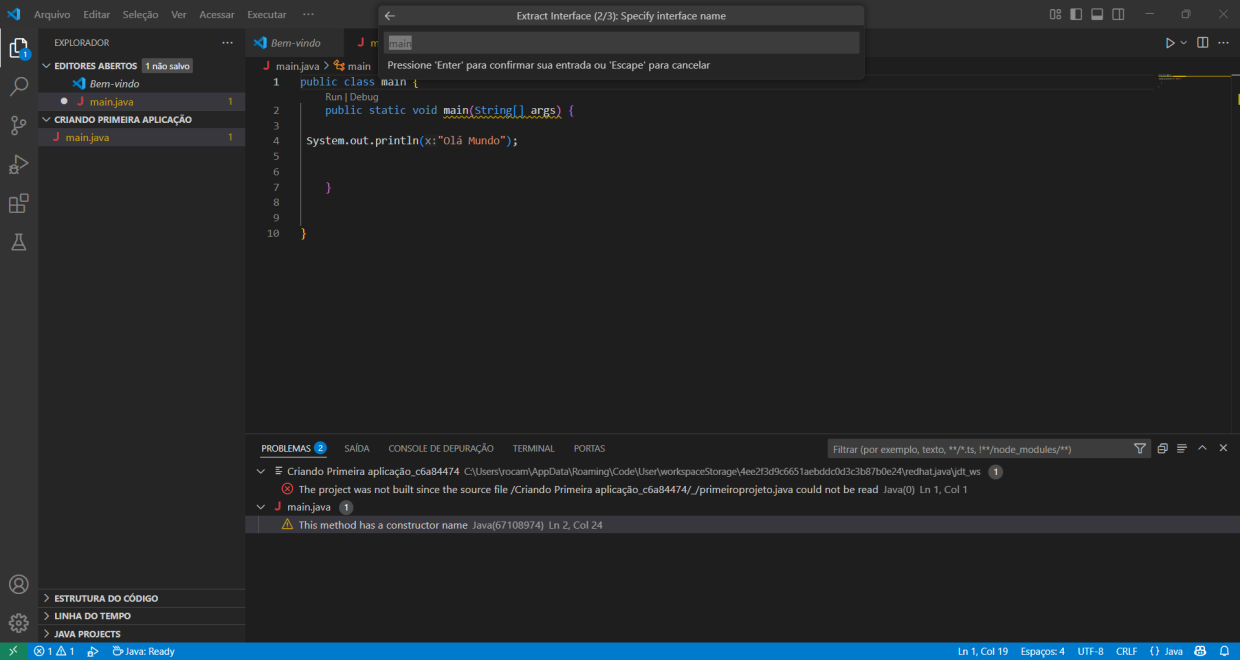Open the Editar menu
This screenshot has height=660, width=1240.
[x=97, y=15]
